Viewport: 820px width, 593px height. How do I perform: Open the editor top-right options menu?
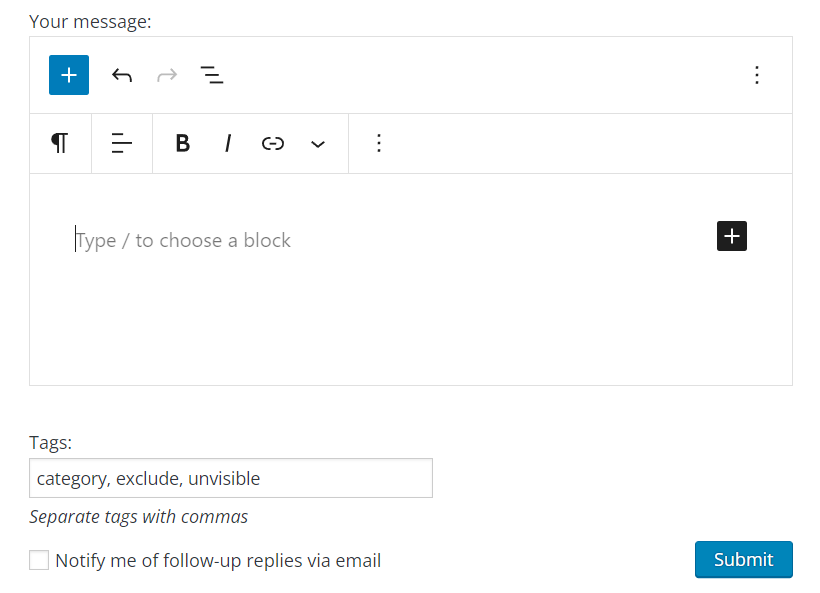[757, 75]
